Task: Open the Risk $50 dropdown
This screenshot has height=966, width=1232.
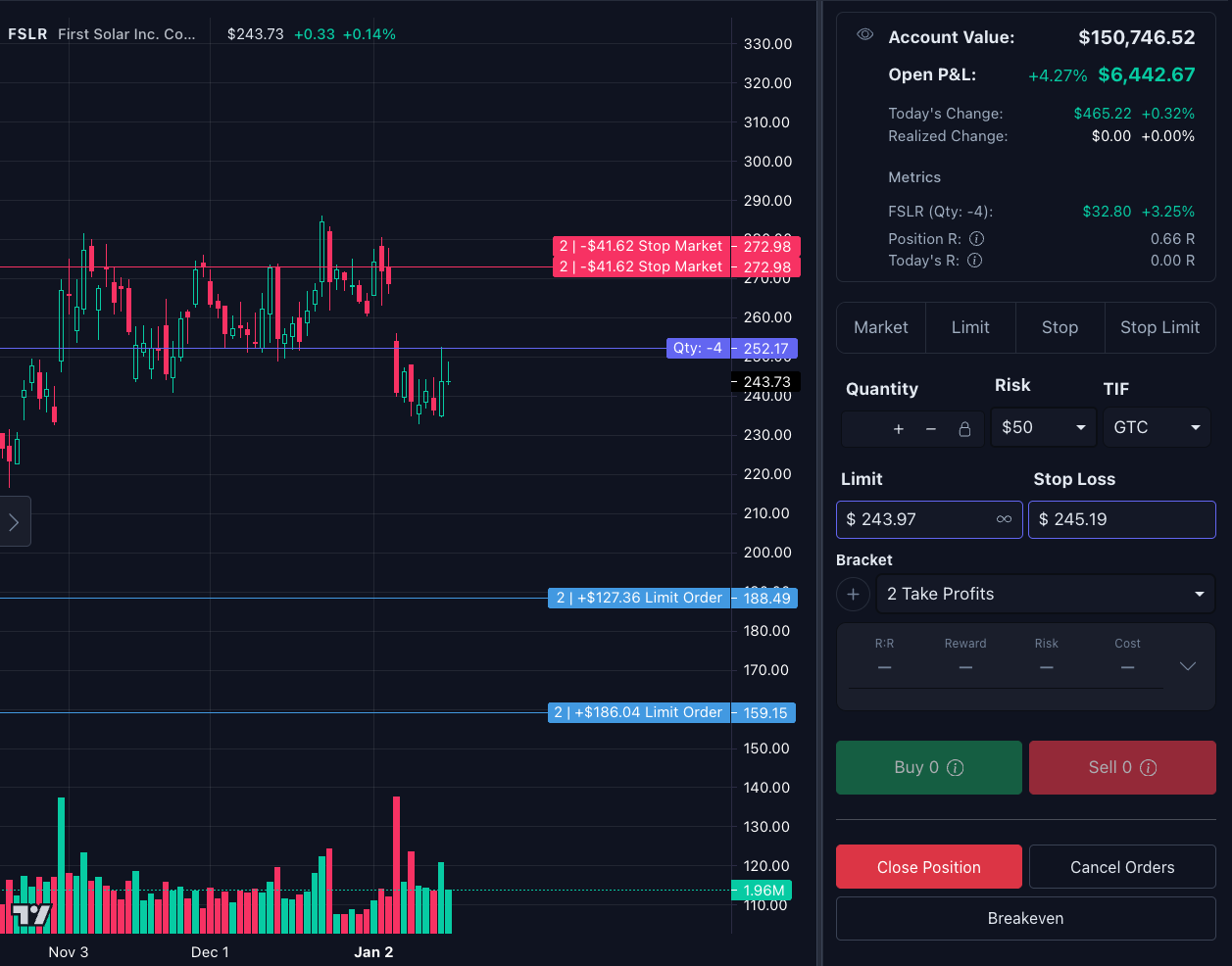Action: pos(1044,427)
